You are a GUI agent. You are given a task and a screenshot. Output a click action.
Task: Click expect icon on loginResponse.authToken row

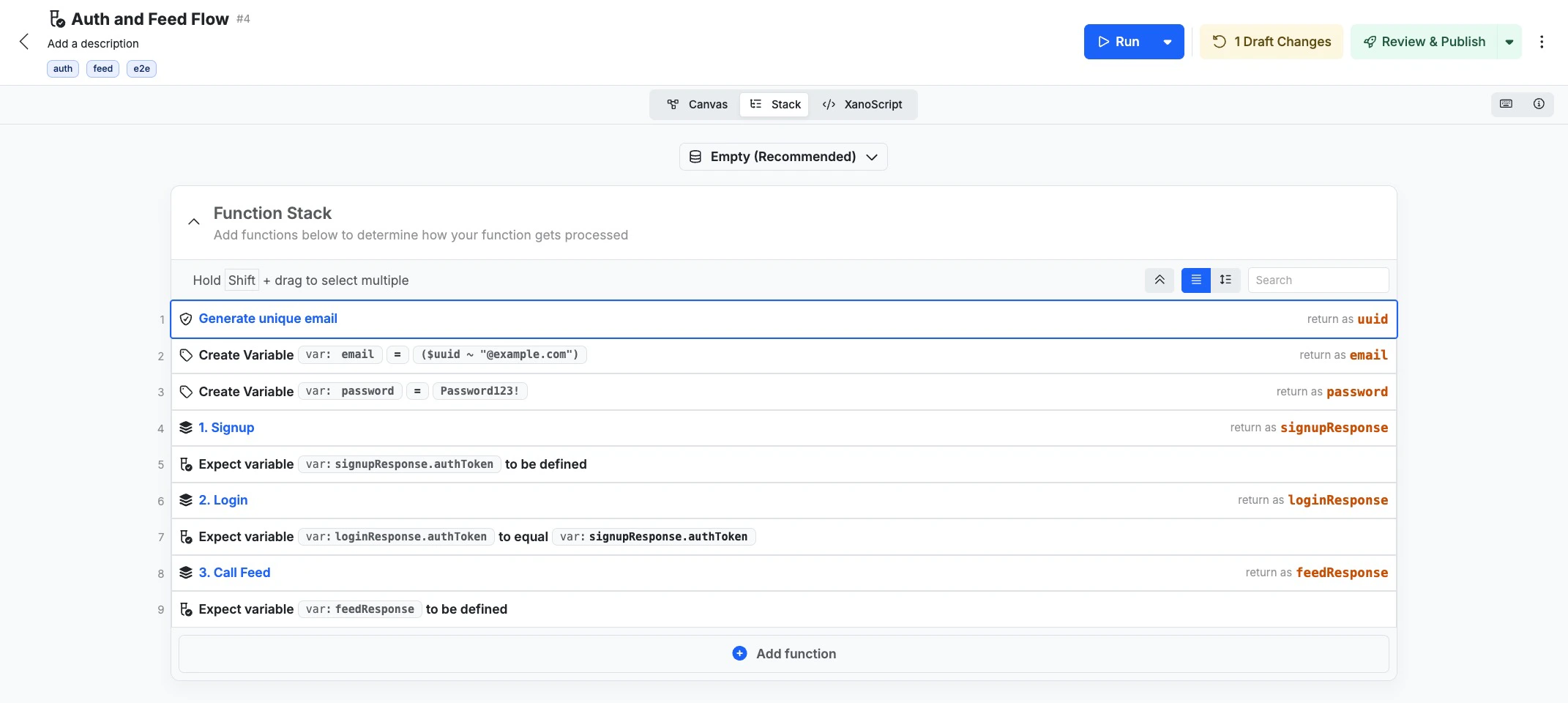point(186,537)
